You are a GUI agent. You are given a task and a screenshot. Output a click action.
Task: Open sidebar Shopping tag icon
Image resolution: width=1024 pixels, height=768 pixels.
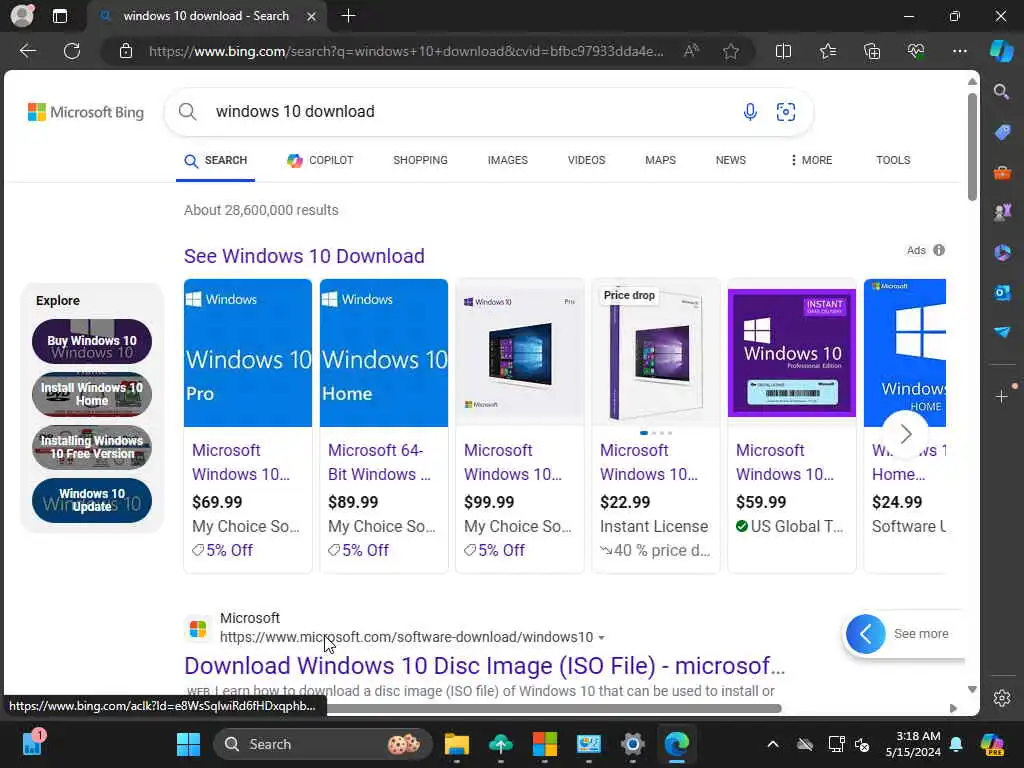point(1002,132)
